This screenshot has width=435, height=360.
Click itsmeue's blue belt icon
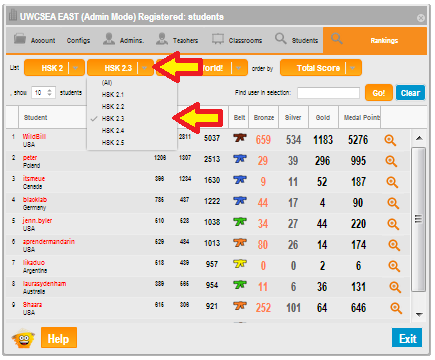(x=240, y=180)
